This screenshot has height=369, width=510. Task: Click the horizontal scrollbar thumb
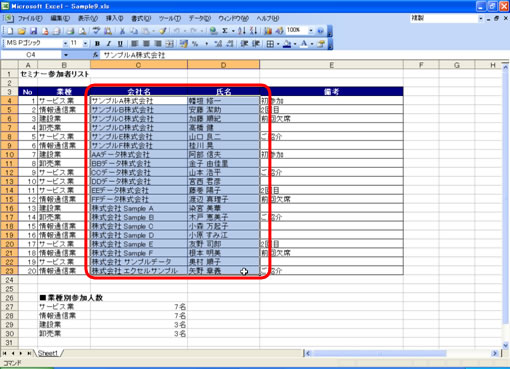(x=379, y=353)
